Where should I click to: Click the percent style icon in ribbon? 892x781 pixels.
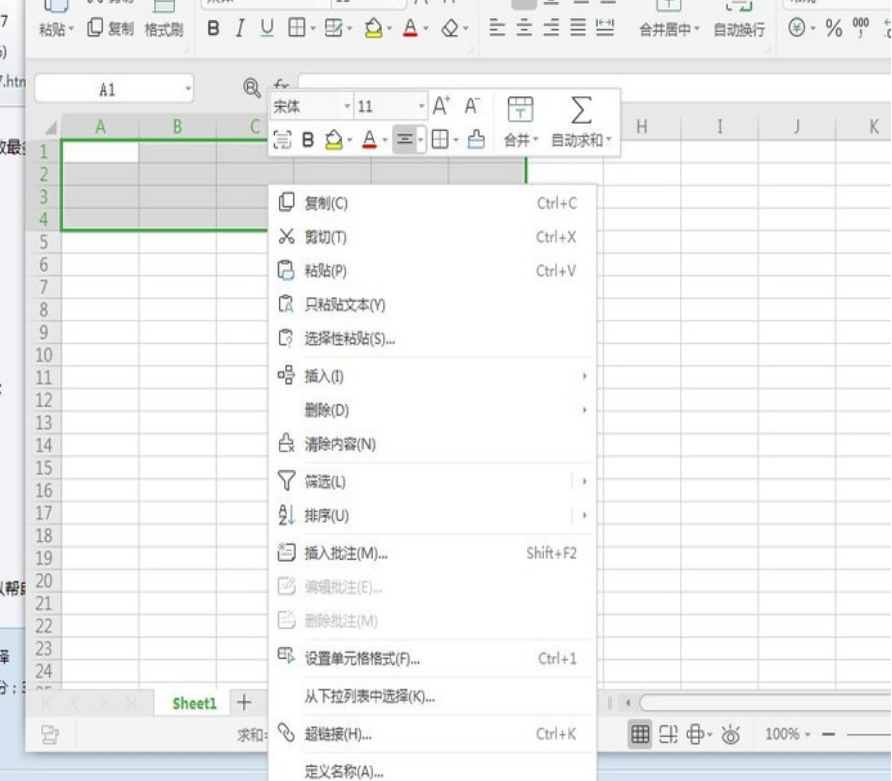click(x=833, y=29)
